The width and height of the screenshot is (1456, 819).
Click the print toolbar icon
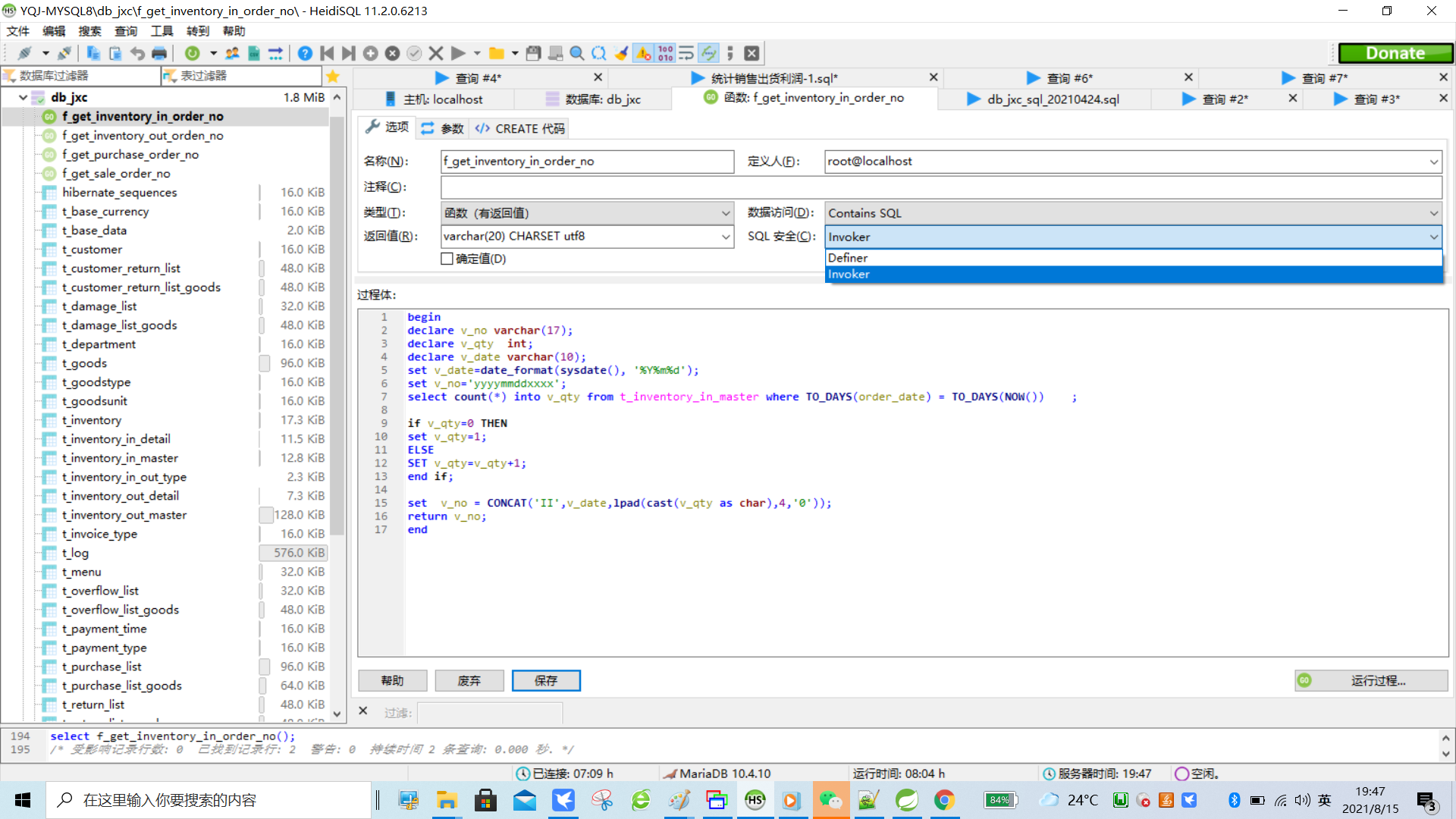[x=159, y=53]
